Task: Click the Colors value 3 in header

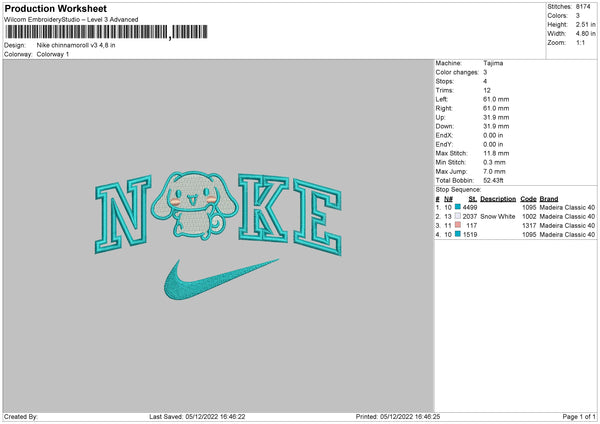Action: pyautogui.click(x=577, y=16)
